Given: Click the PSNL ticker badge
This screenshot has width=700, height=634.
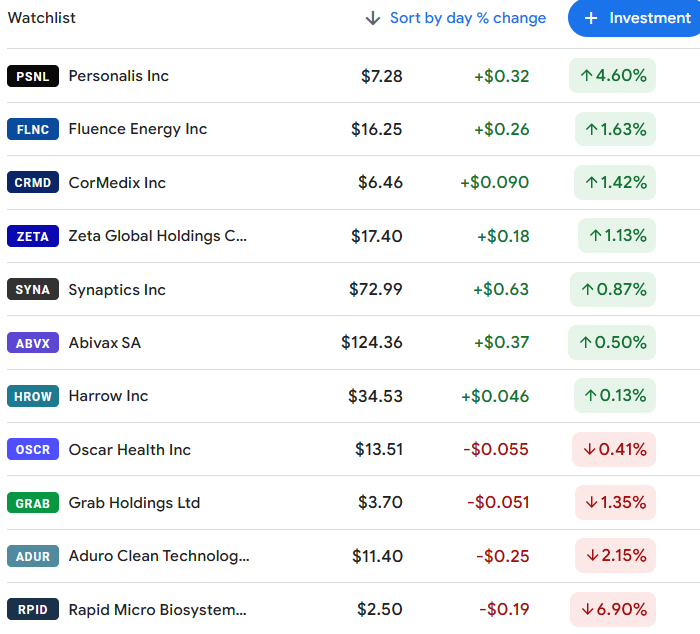Looking at the screenshot, I should pos(33,76).
